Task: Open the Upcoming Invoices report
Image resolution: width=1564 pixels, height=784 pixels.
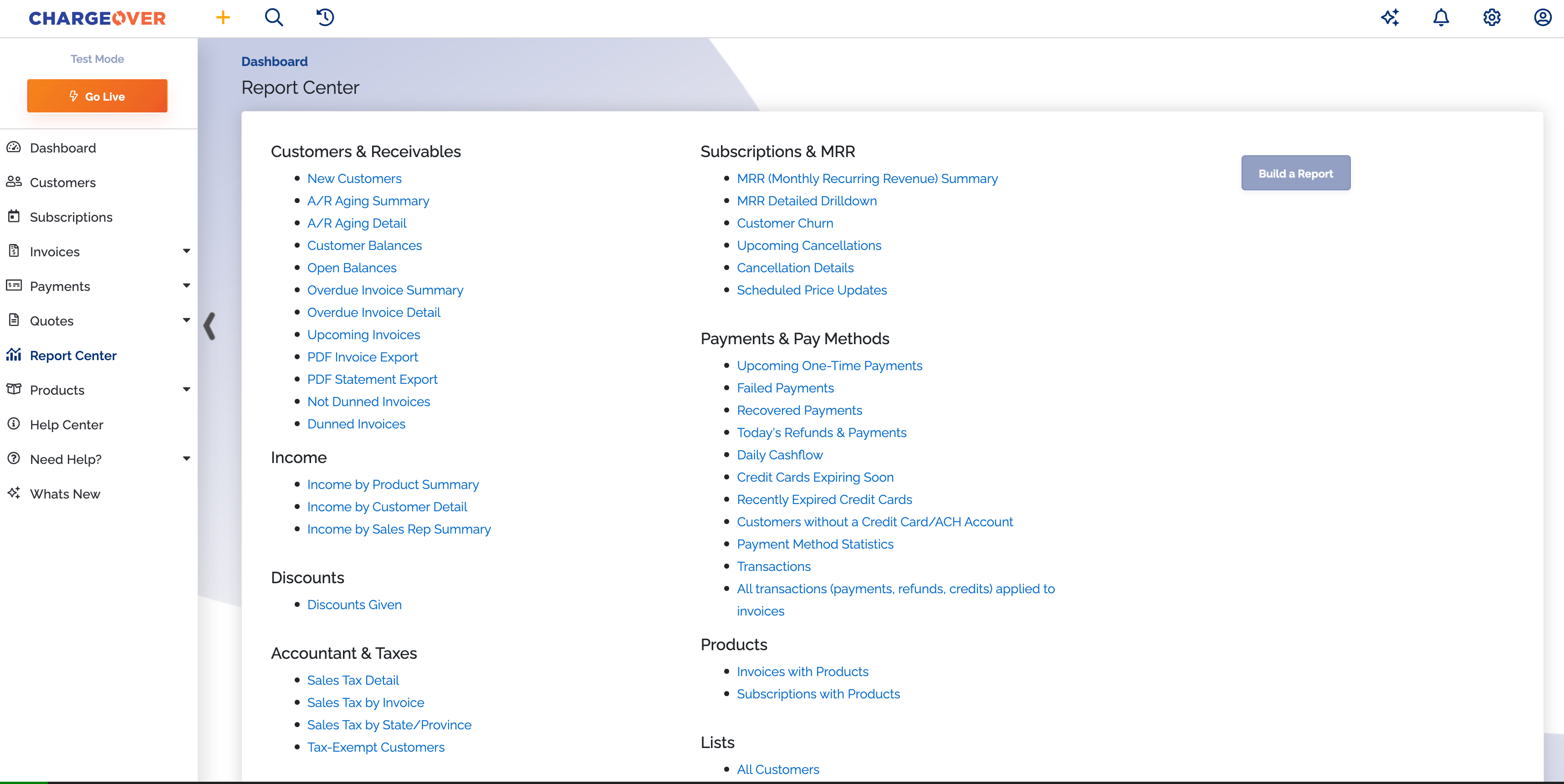Action: [364, 334]
